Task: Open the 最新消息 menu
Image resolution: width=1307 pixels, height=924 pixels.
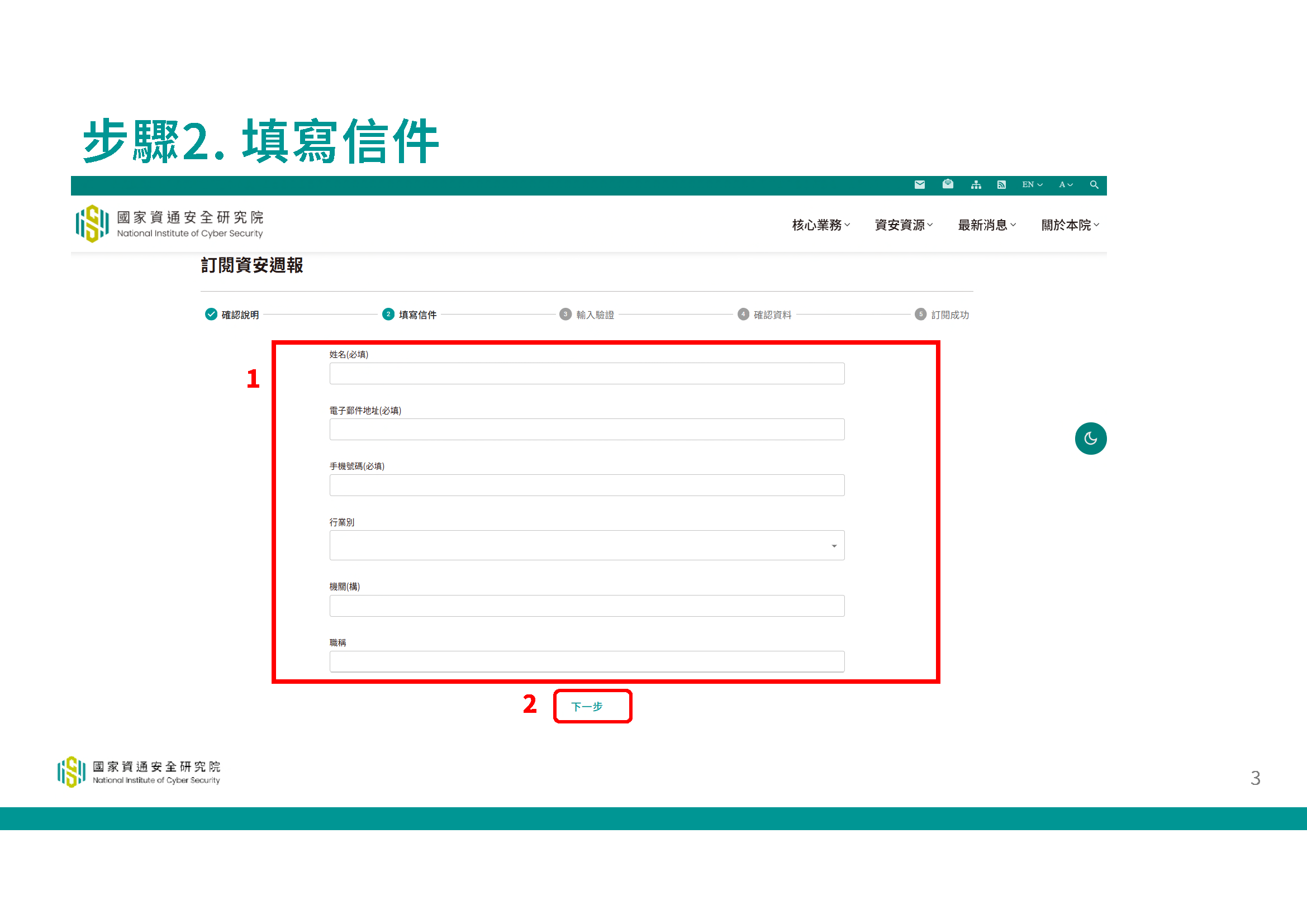Action: coord(986,225)
